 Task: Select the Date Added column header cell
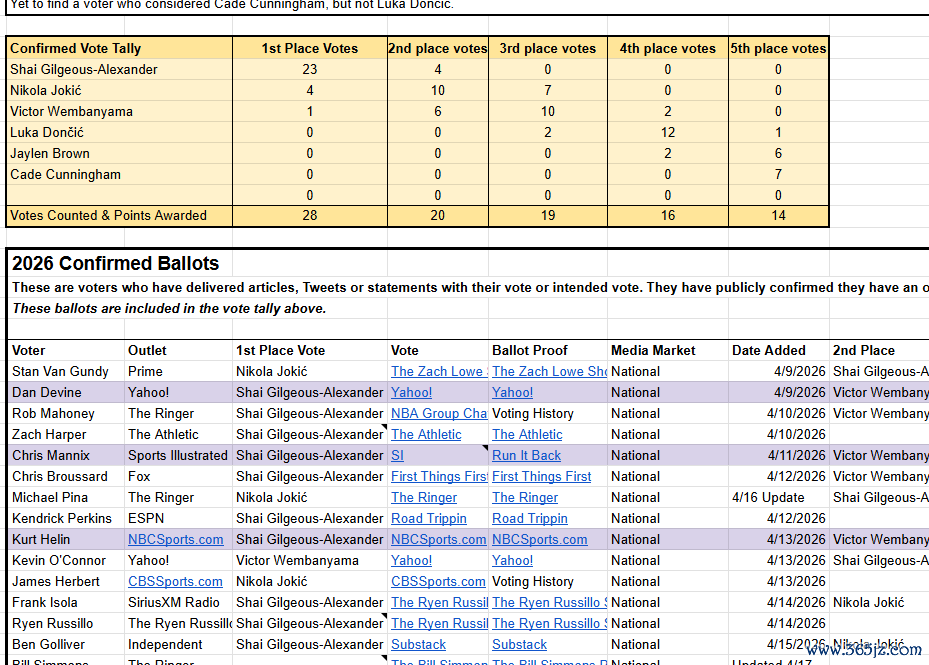point(768,350)
